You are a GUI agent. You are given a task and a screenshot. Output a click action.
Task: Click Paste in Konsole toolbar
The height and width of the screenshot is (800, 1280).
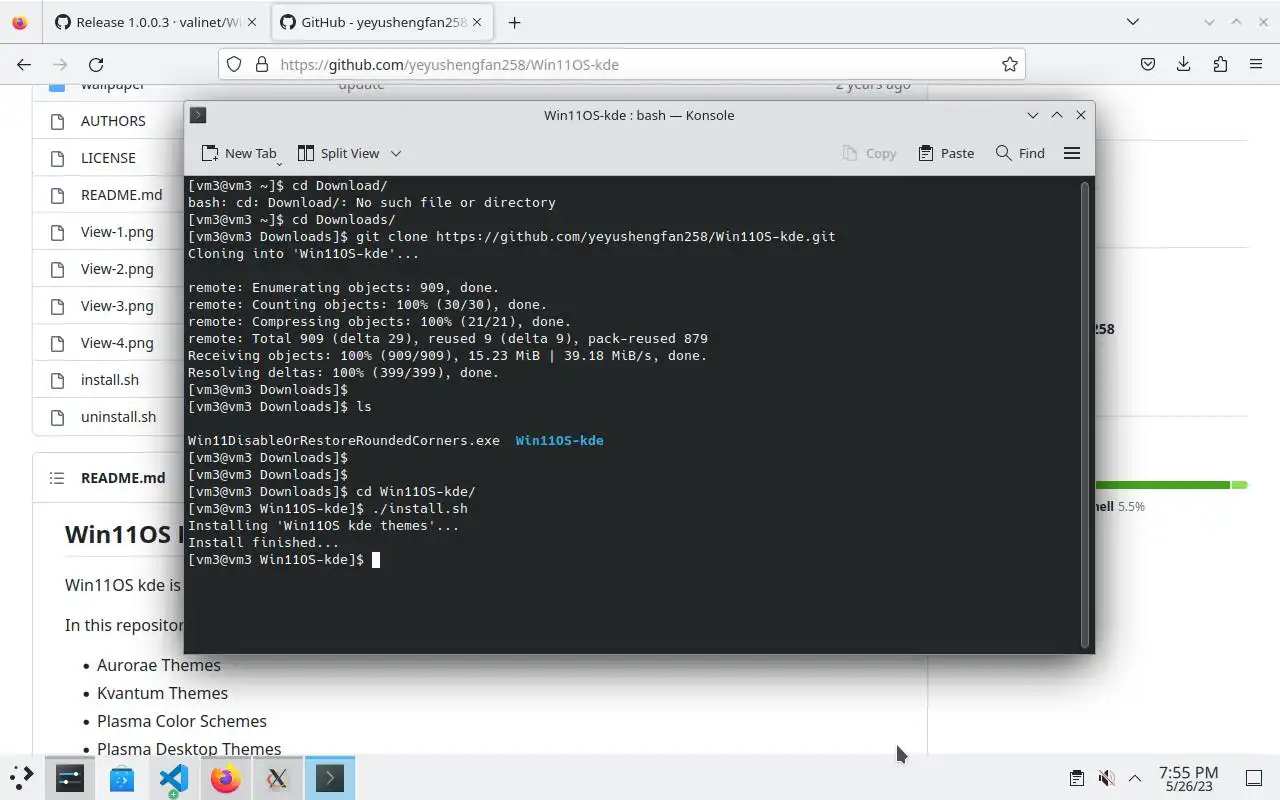tap(945, 153)
